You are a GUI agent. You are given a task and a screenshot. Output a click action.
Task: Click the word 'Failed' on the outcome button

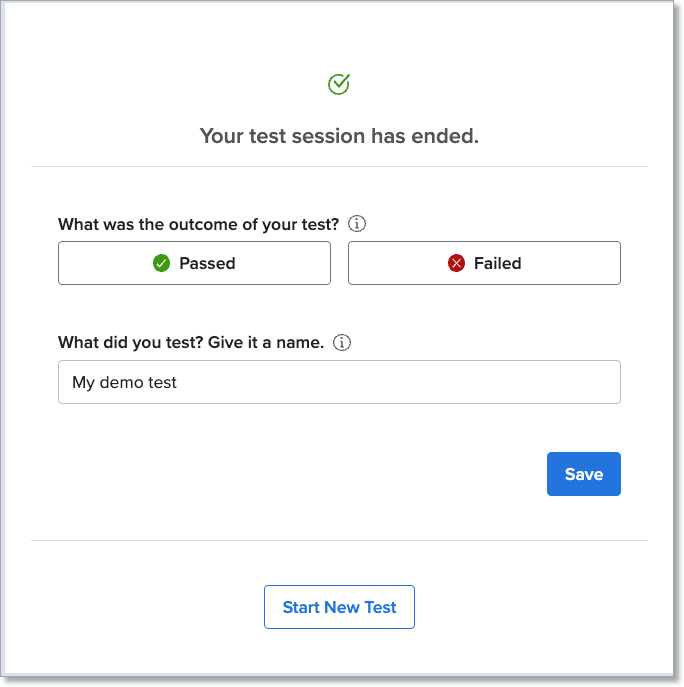(498, 264)
